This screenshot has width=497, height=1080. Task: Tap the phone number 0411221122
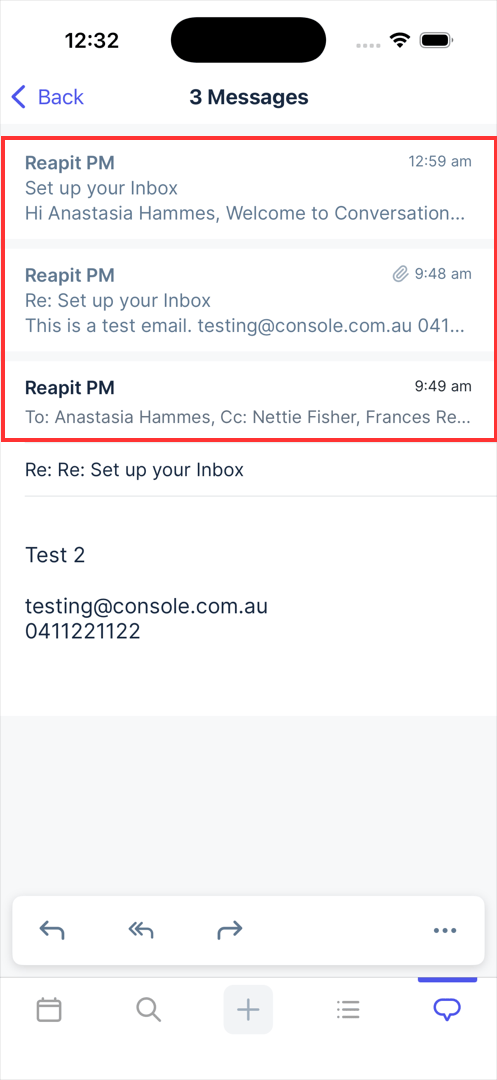[x=83, y=631]
